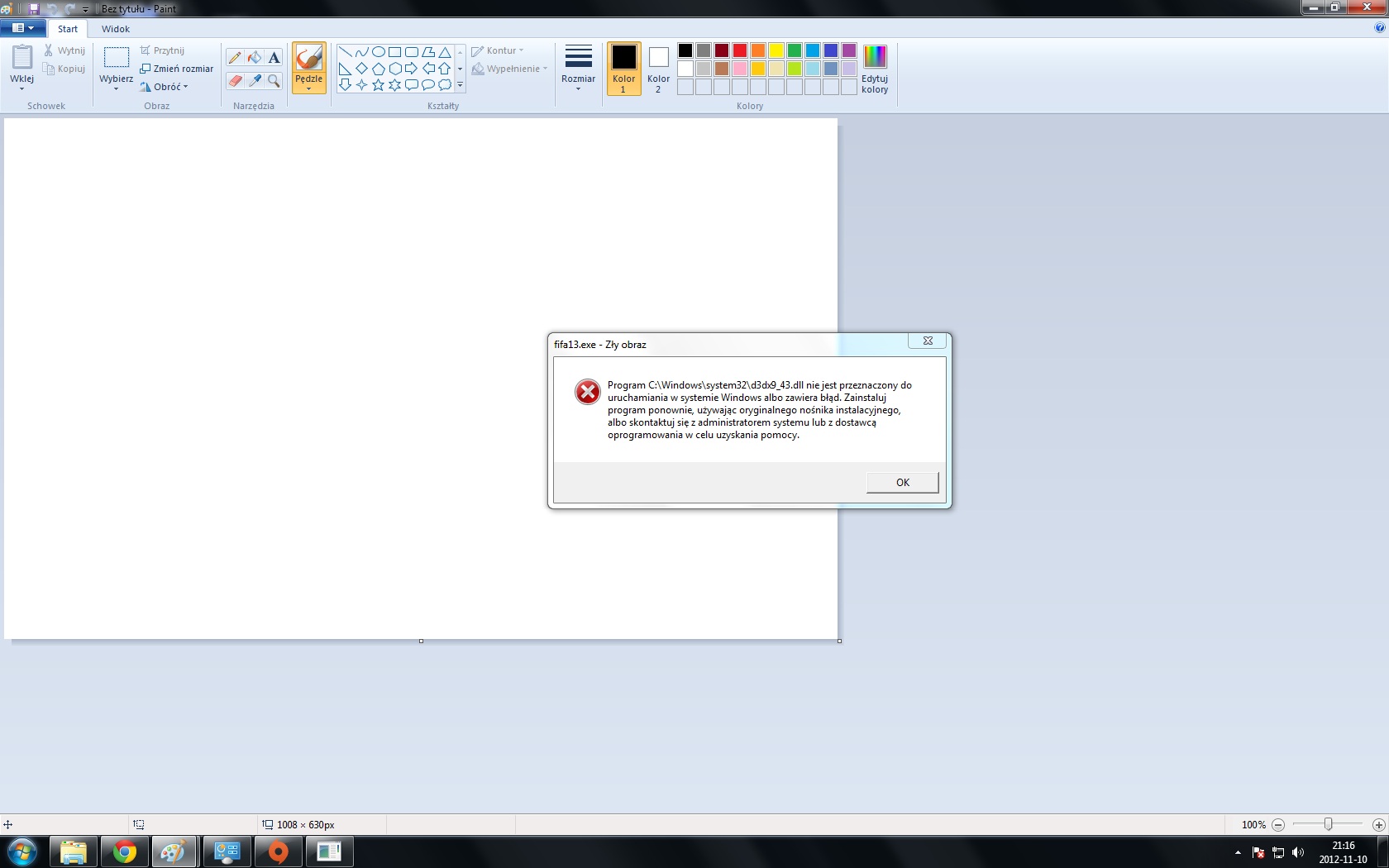The image size is (1389, 868).
Task: Choose the green color swatch
Action: (795, 50)
